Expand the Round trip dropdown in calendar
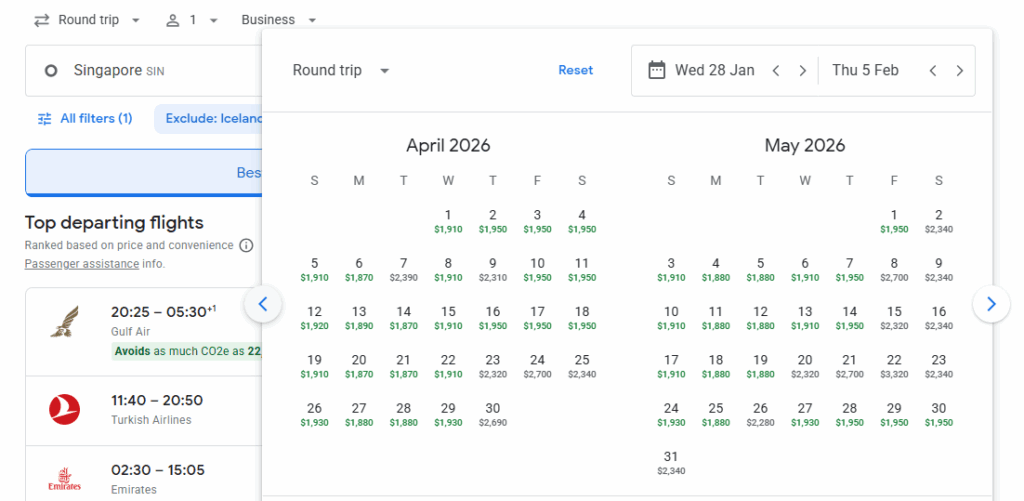This screenshot has width=1024, height=501. point(341,71)
